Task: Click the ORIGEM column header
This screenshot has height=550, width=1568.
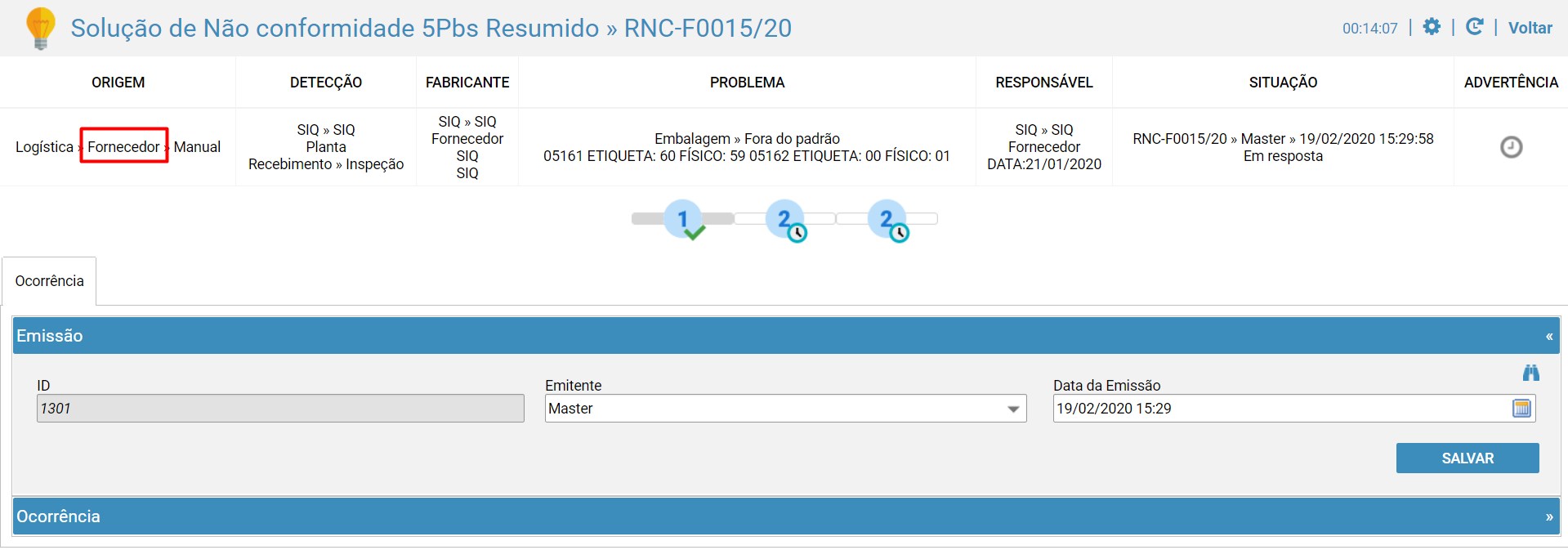Action: pos(118,83)
